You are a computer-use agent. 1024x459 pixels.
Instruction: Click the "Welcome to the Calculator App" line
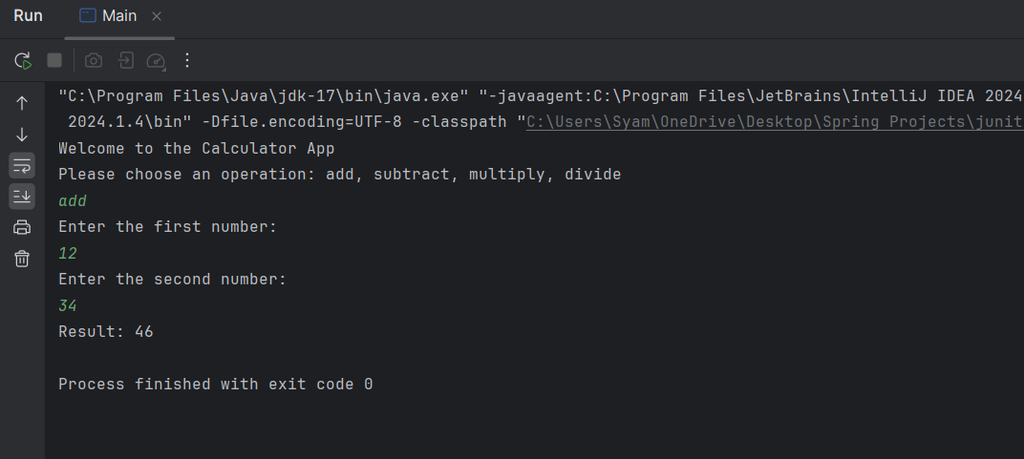[x=196, y=149]
